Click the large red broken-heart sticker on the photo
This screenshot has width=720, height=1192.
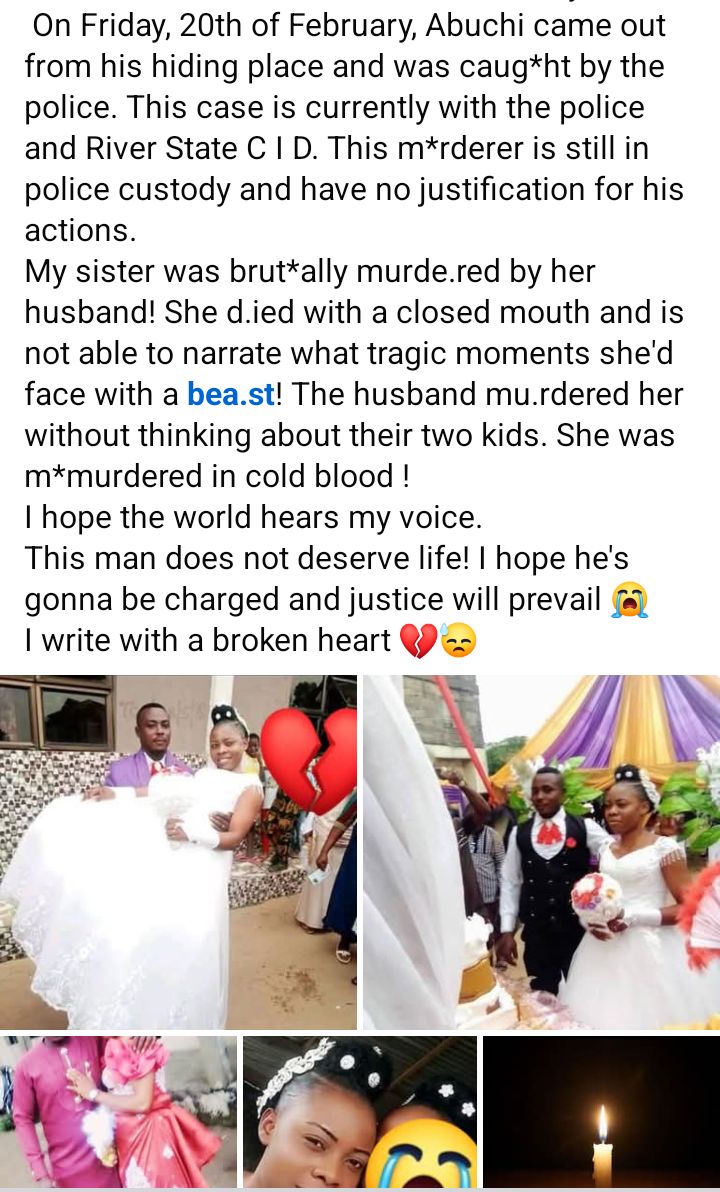tap(309, 760)
